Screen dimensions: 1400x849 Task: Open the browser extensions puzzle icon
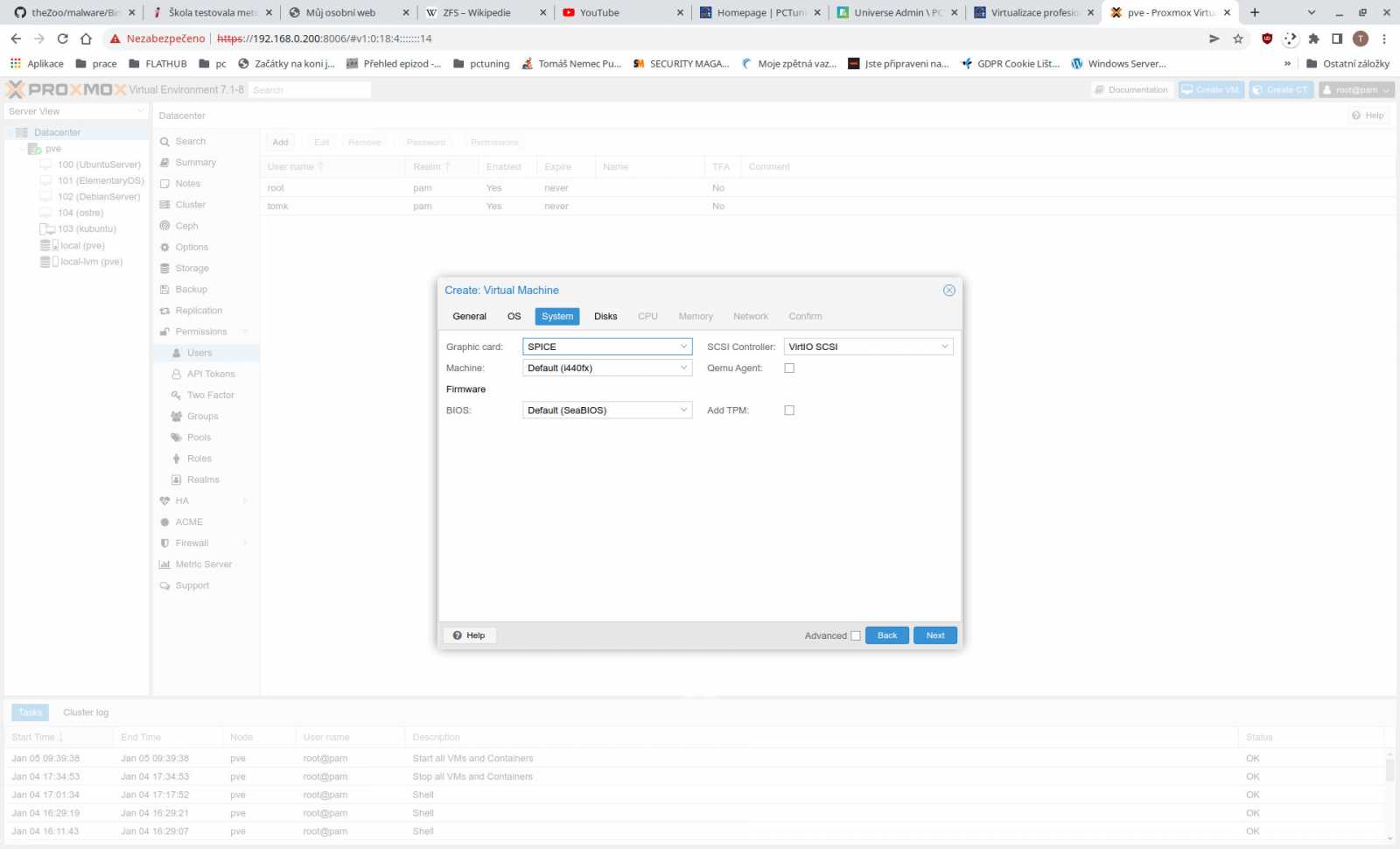(1313, 39)
